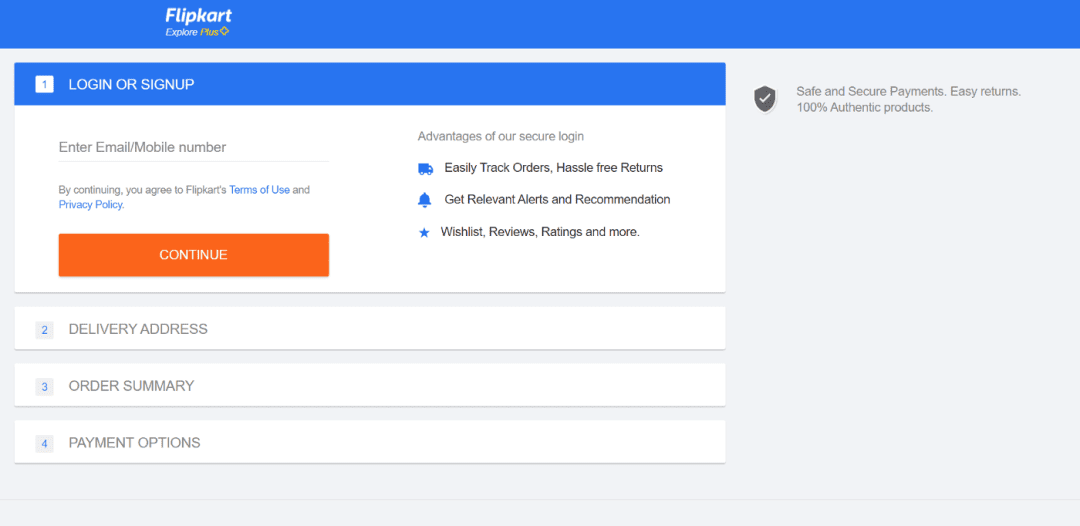Click the Flipkart logo in header
The width and height of the screenshot is (1080, 526).
[x=198, y=16]
